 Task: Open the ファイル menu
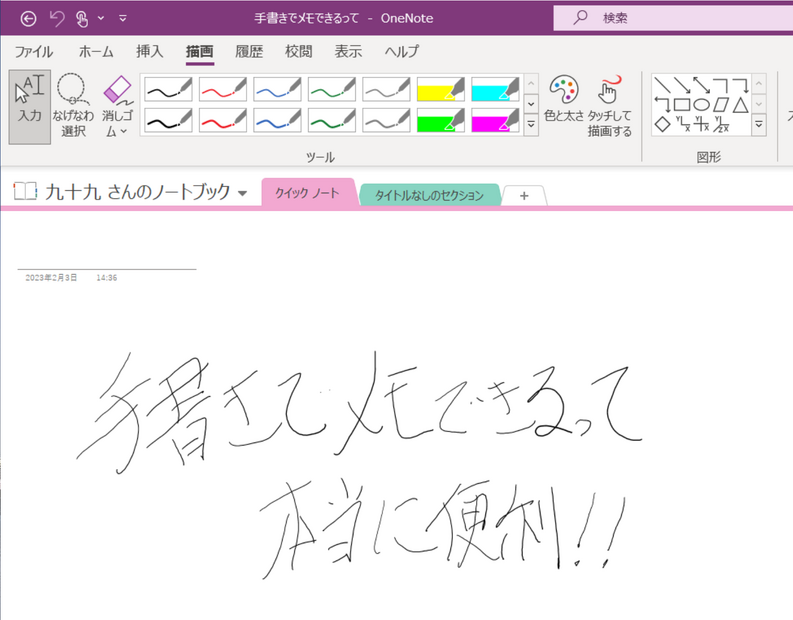[x=33, y=52]
